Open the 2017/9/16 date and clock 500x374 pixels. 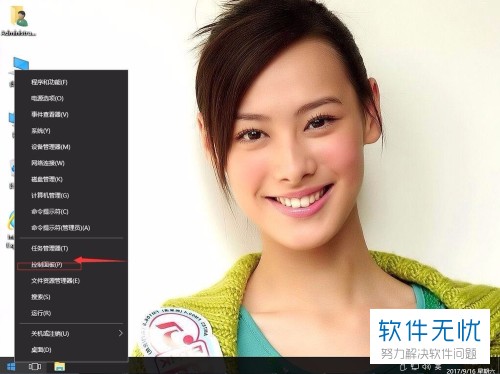coord(471,371)
